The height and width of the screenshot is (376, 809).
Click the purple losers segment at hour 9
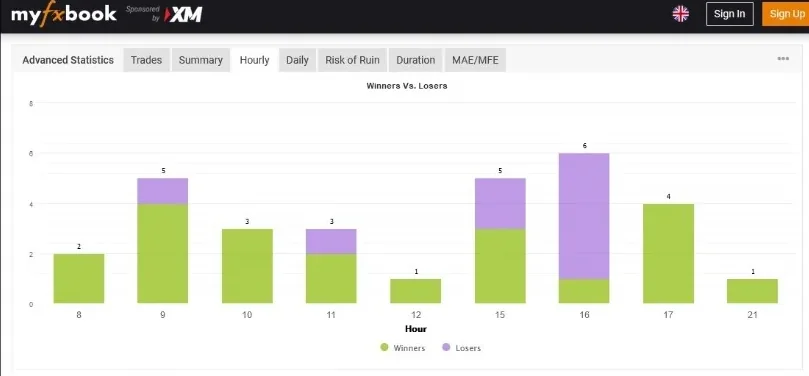tap(163, 191)
